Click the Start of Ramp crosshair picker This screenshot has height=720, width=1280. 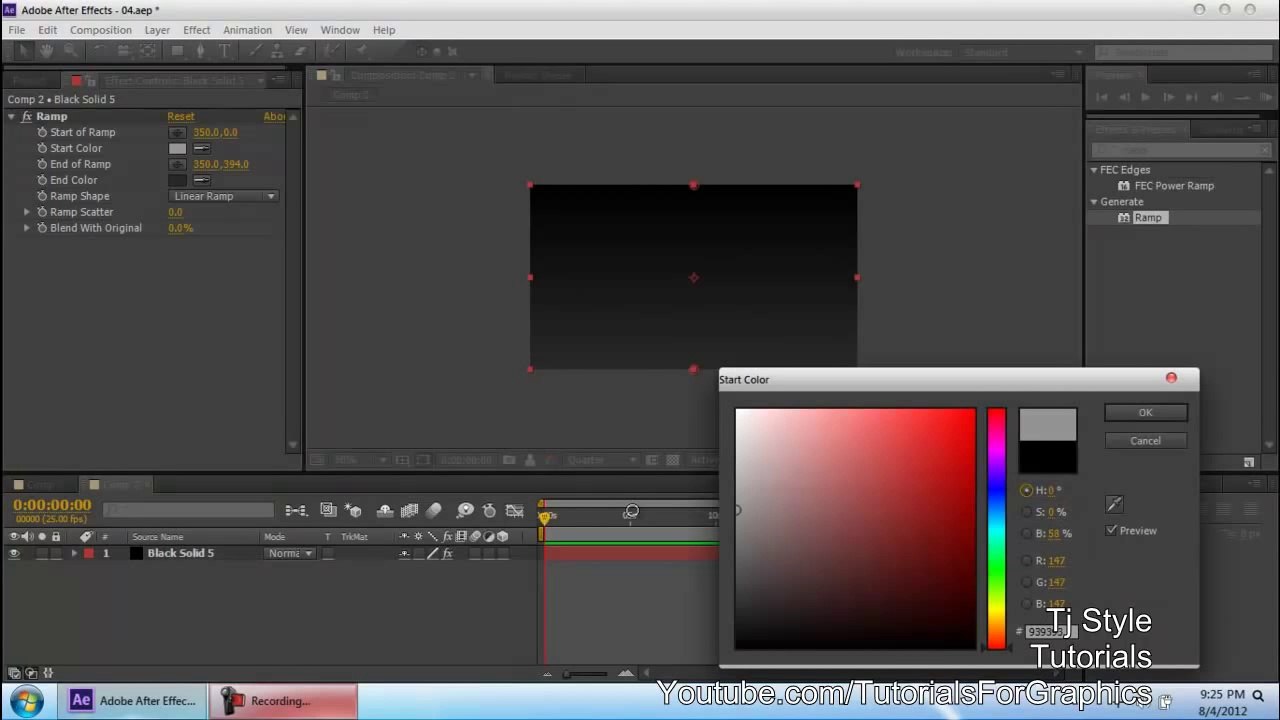(x=177, y=132)
